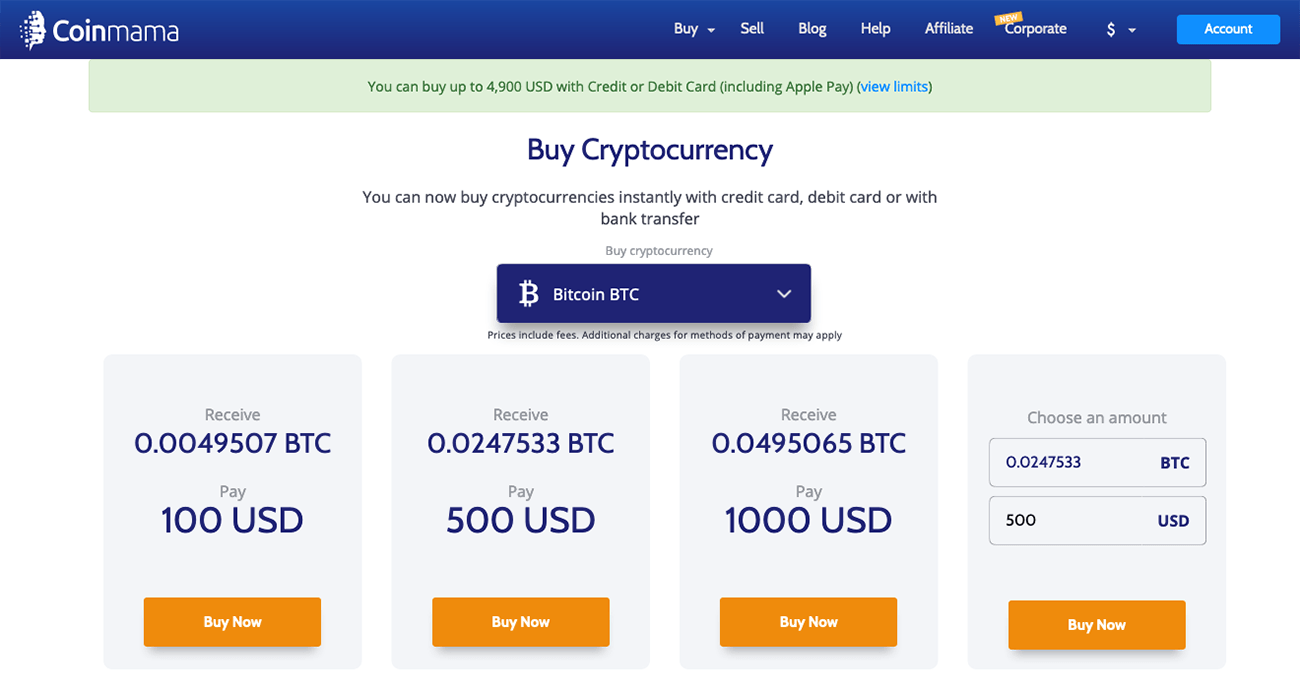This screenshot has height=690, width=1300.
Task: Expand the dollar currency selector
Action: [x=1120, y=30]
